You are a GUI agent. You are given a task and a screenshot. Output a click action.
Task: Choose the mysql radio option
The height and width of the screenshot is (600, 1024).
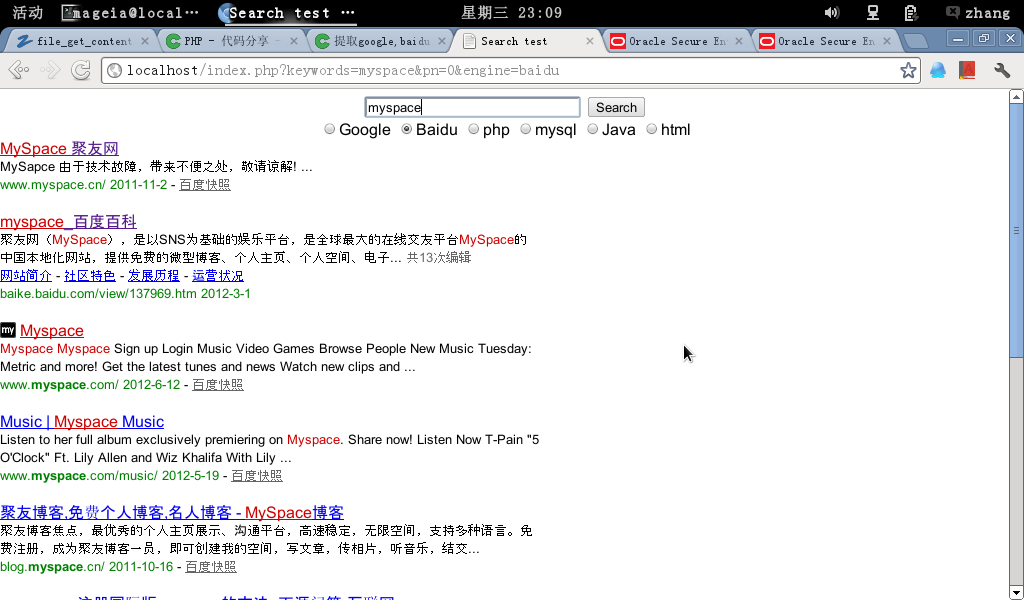click(526, 129)
